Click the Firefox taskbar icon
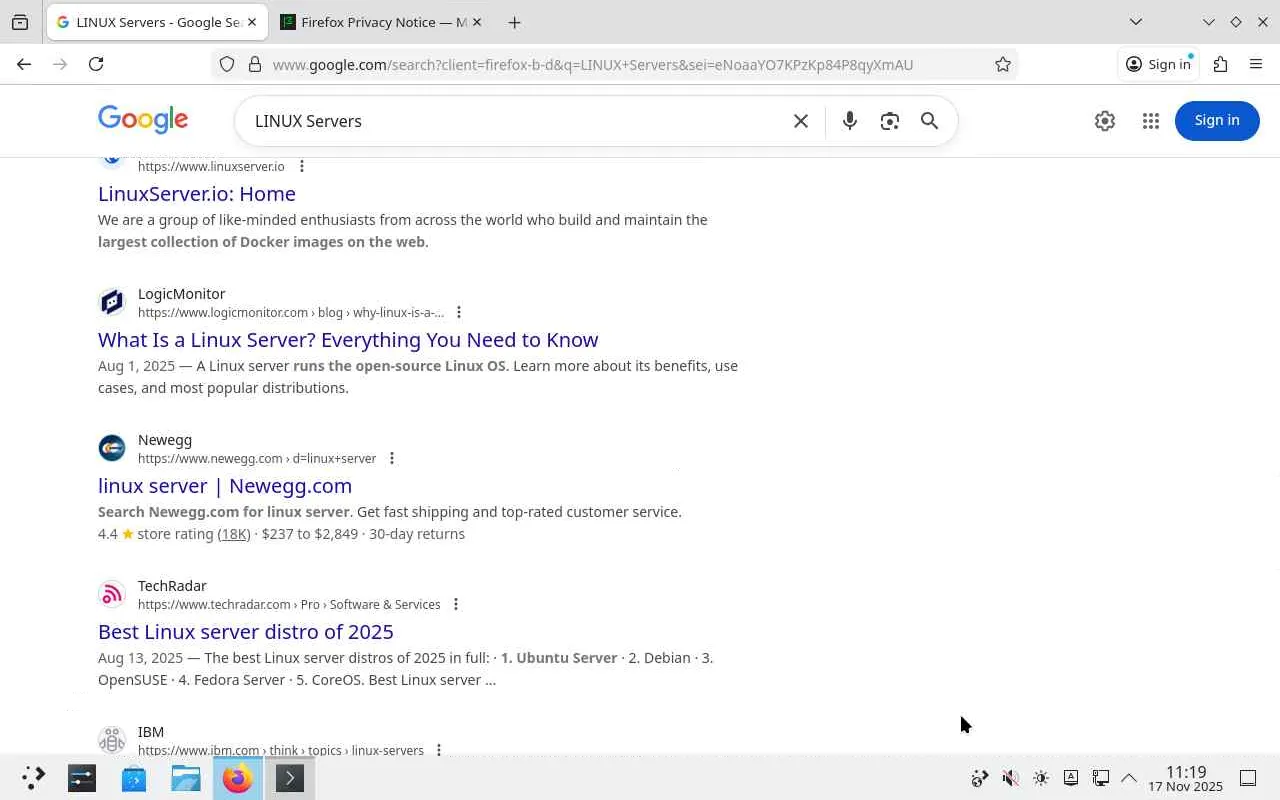 coord(238,778)
